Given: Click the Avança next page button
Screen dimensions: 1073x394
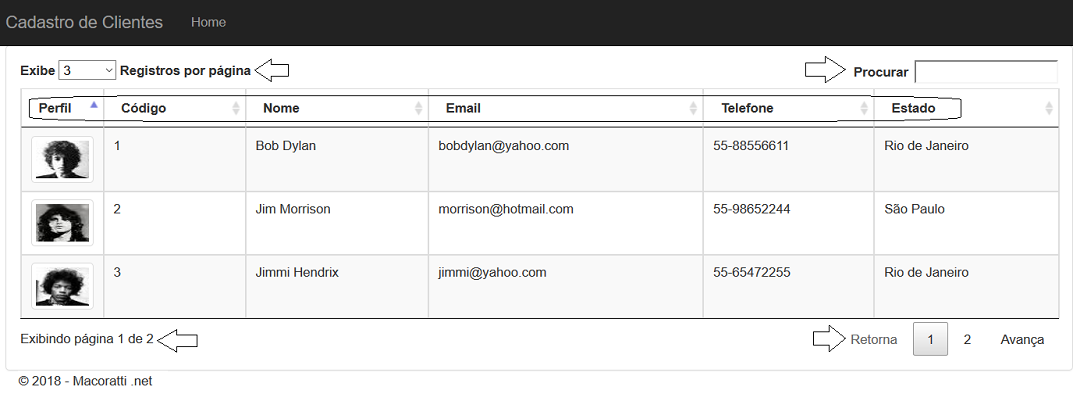Looking at the screenshot, I should tap(1022, 339).
